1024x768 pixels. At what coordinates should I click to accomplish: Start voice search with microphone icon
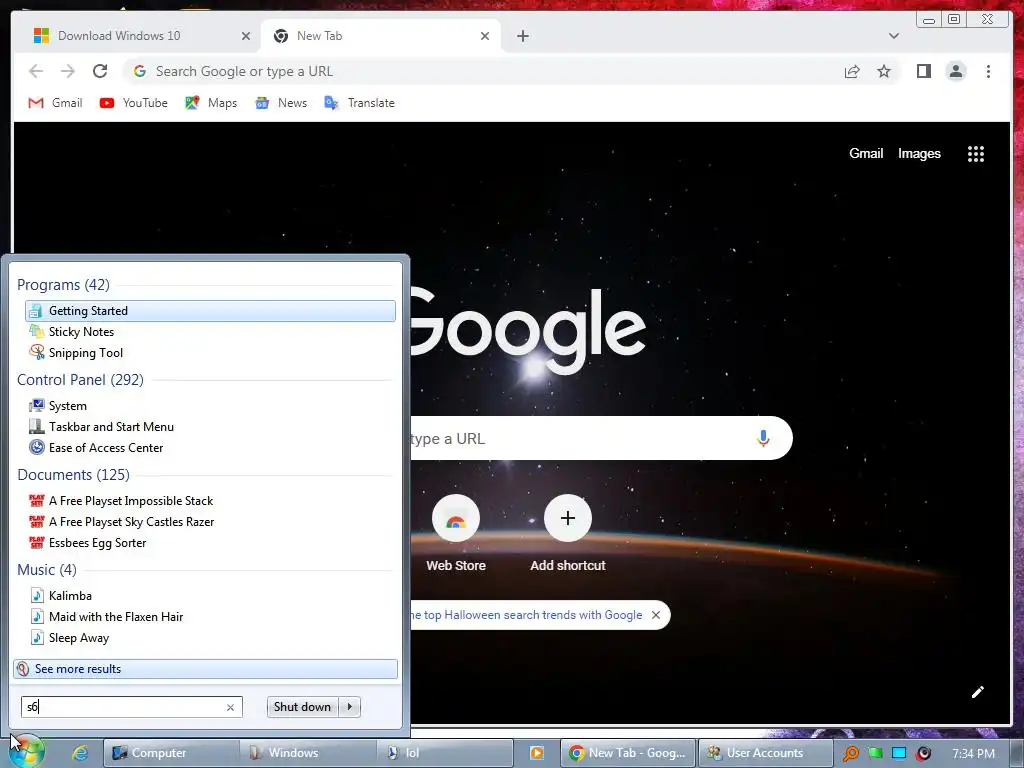click(763, 438)
